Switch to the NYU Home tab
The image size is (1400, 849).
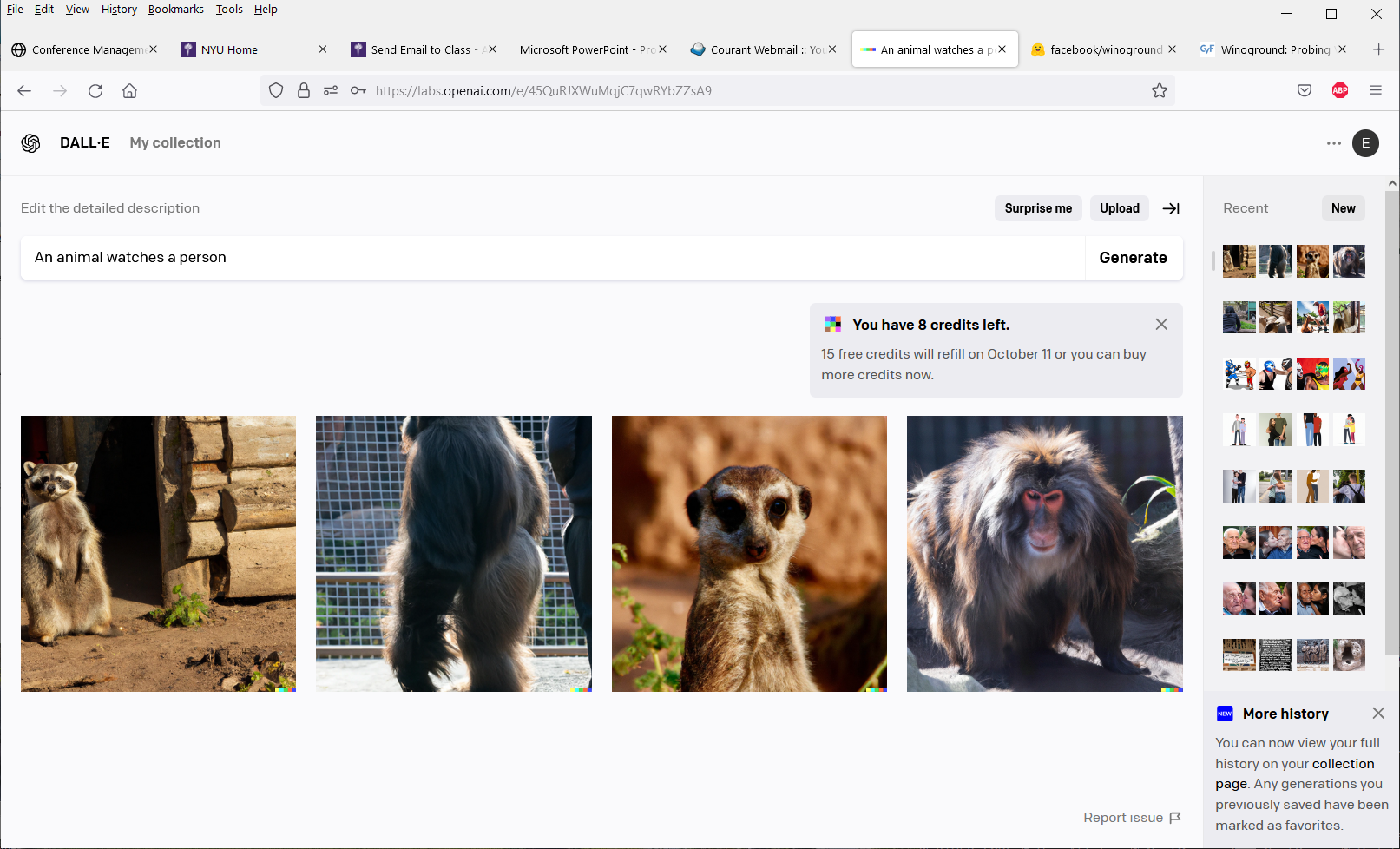230,50
